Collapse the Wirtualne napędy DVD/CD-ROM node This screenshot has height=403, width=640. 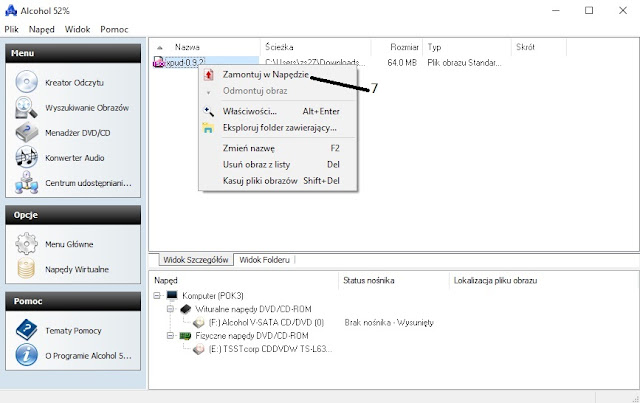click(x=170, y=309)
